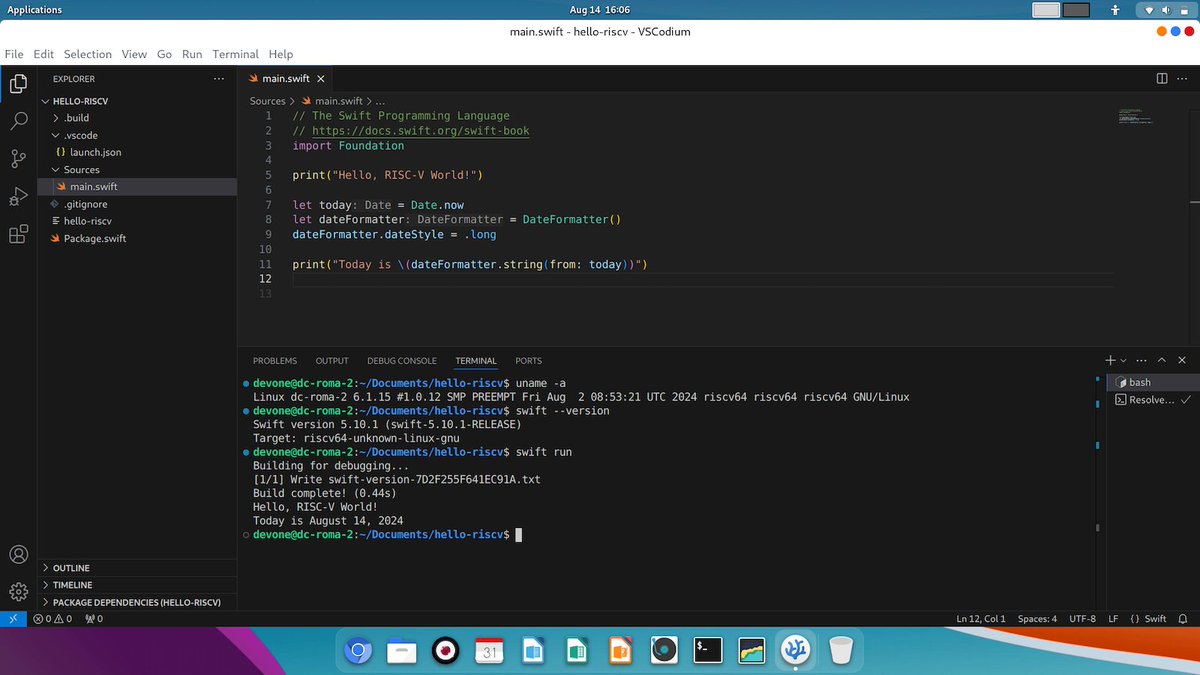This screenshot has height=675, width=1200.
Task: Click Sources in the breadcrumb path
Action: (x=267, y=101)
